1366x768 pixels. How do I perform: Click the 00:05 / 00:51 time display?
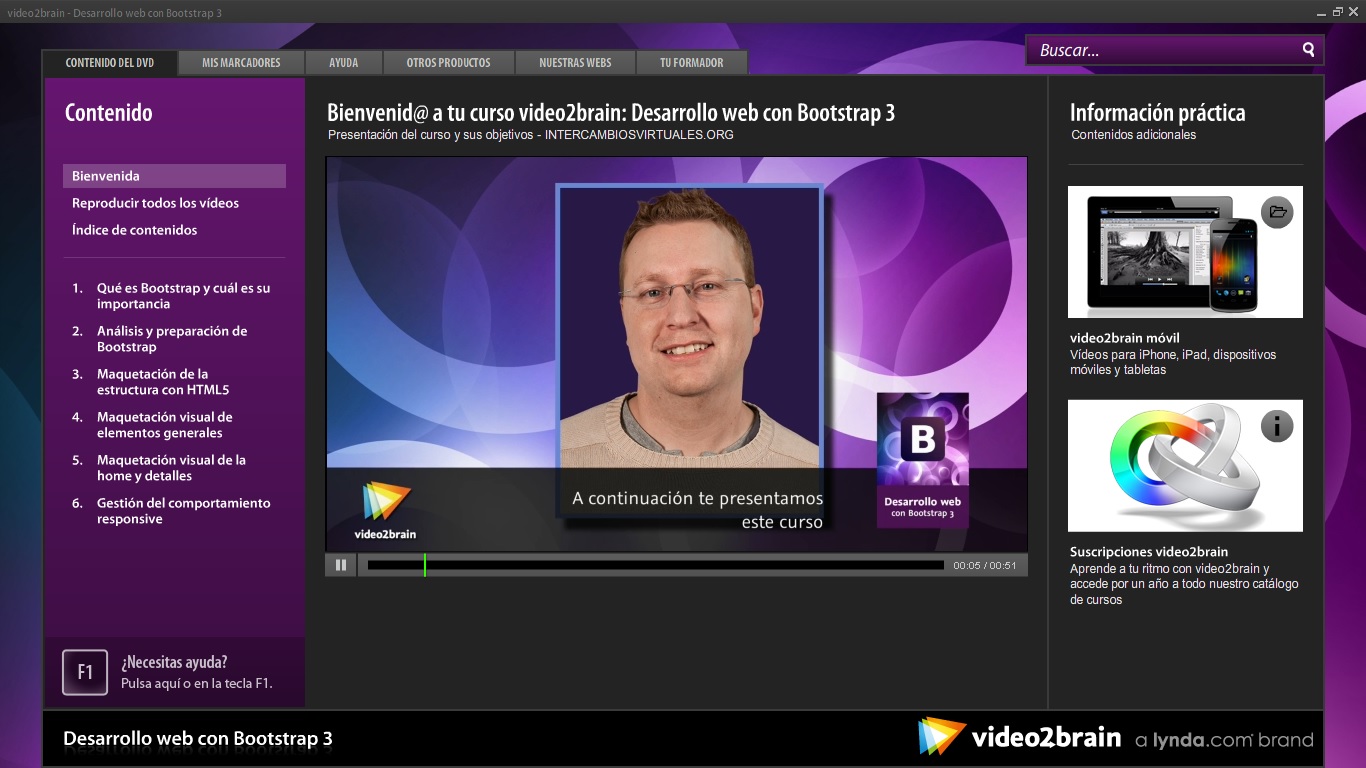click(x=985, y=566)
